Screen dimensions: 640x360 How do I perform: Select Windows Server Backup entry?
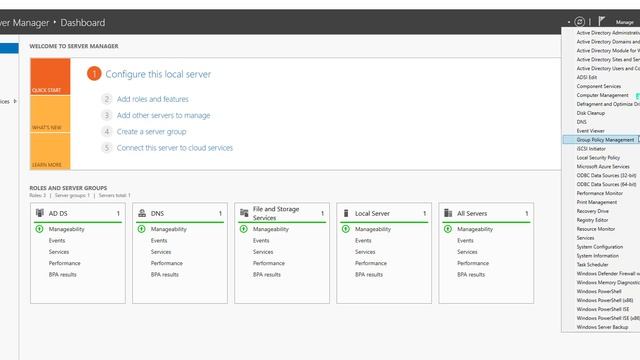click(x=601, y=327)
